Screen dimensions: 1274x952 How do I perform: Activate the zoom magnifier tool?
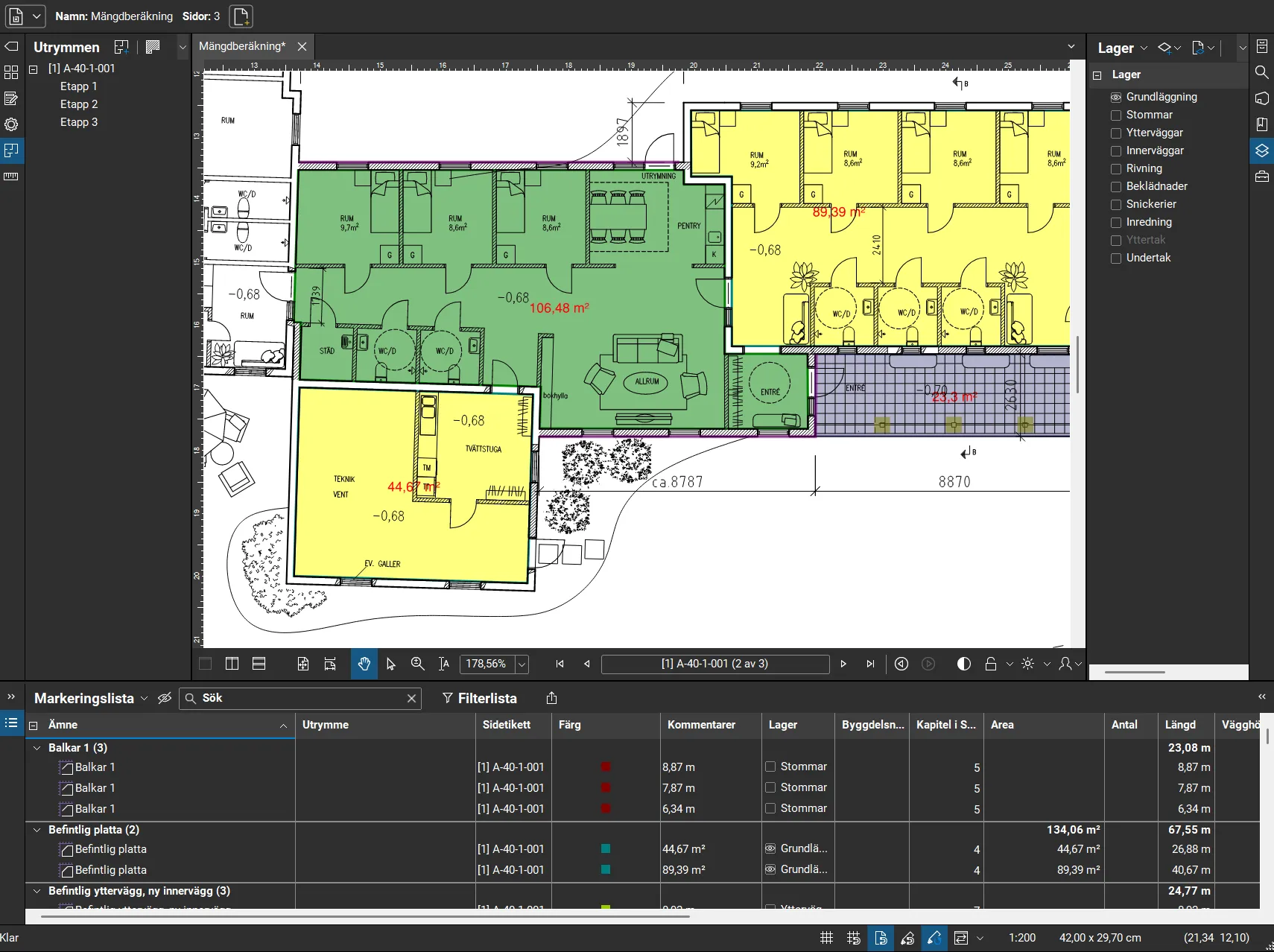pyautogui.click(x=418, y=664)
